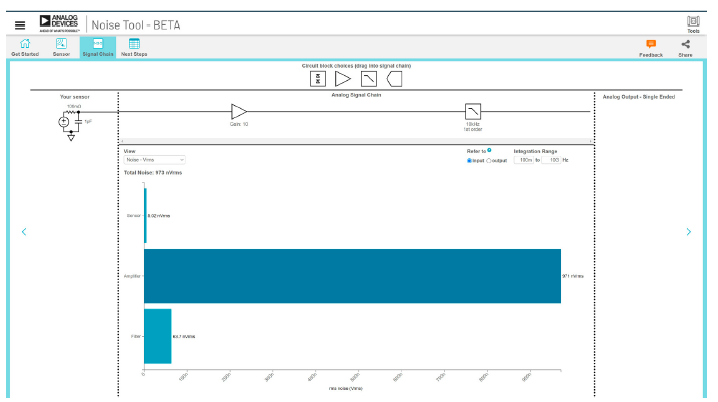
Task: Open the View dropdown
Action: click(154, 160)
